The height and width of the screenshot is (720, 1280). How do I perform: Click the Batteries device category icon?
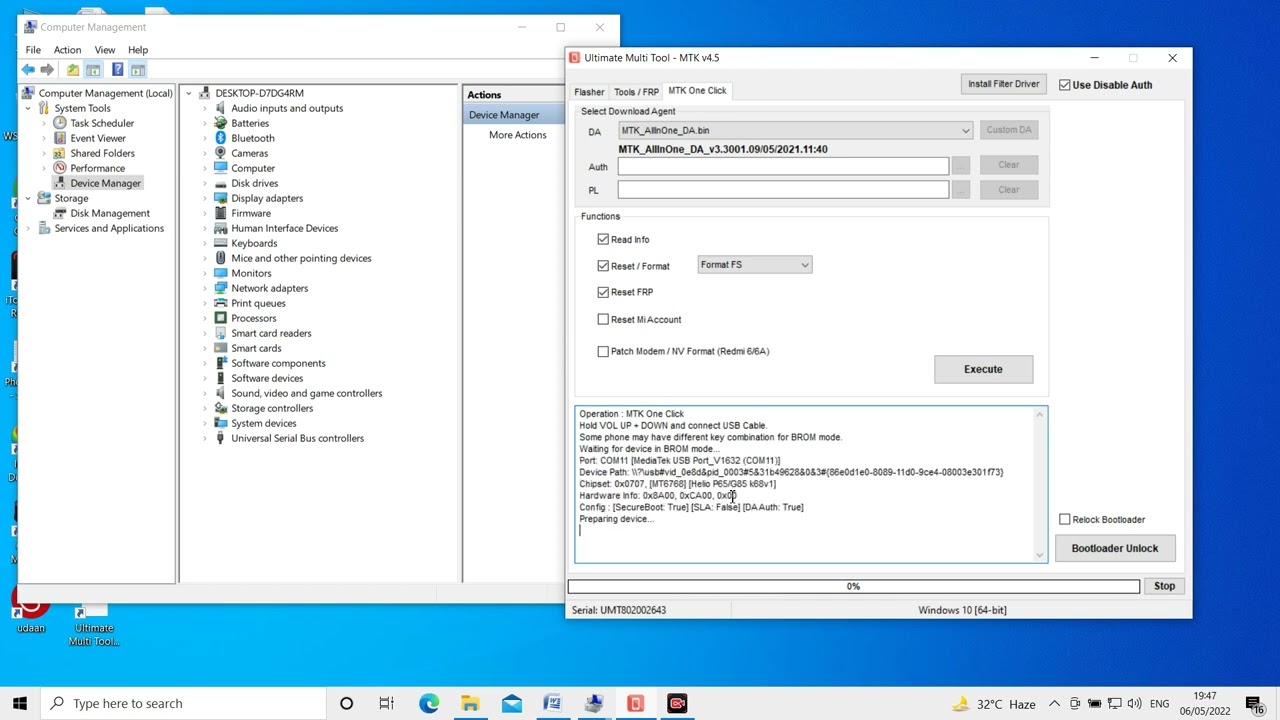pos(220,123)
